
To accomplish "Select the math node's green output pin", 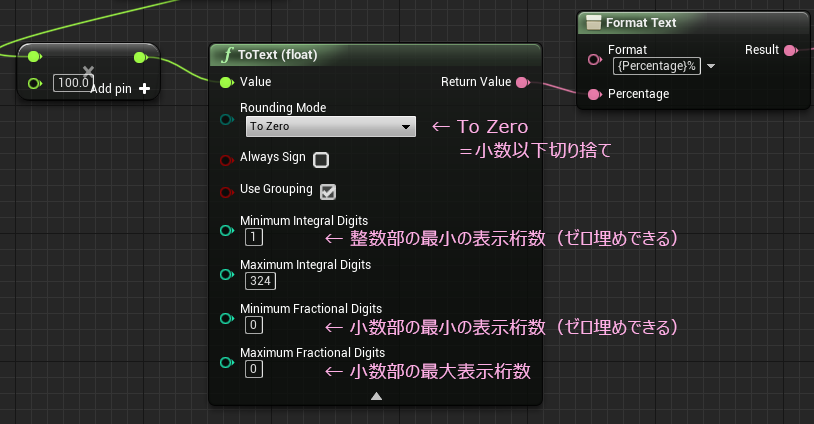I will pyautogui.click(x=141, y=57).
